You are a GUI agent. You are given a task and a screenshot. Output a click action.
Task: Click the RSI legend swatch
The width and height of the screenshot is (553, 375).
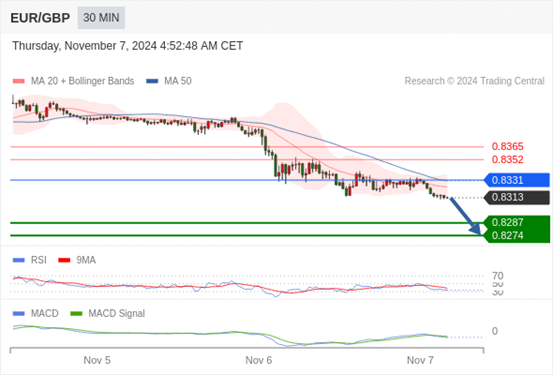[x=19, y=260]
